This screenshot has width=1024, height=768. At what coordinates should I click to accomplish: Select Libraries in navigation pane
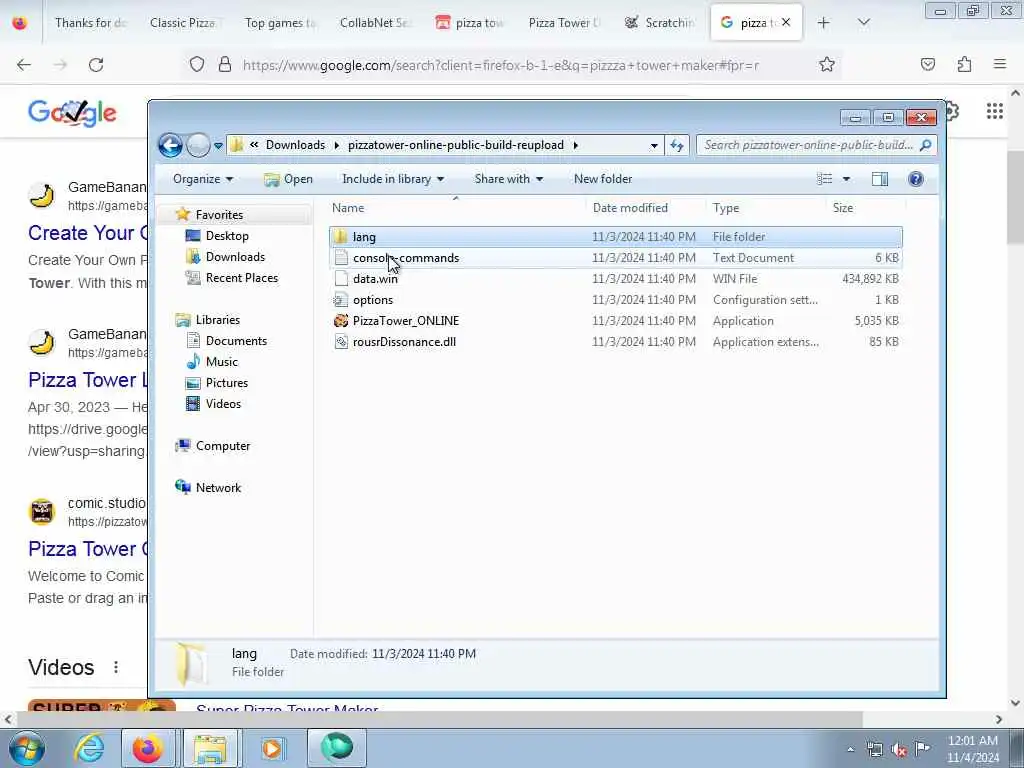pos(217,319)
